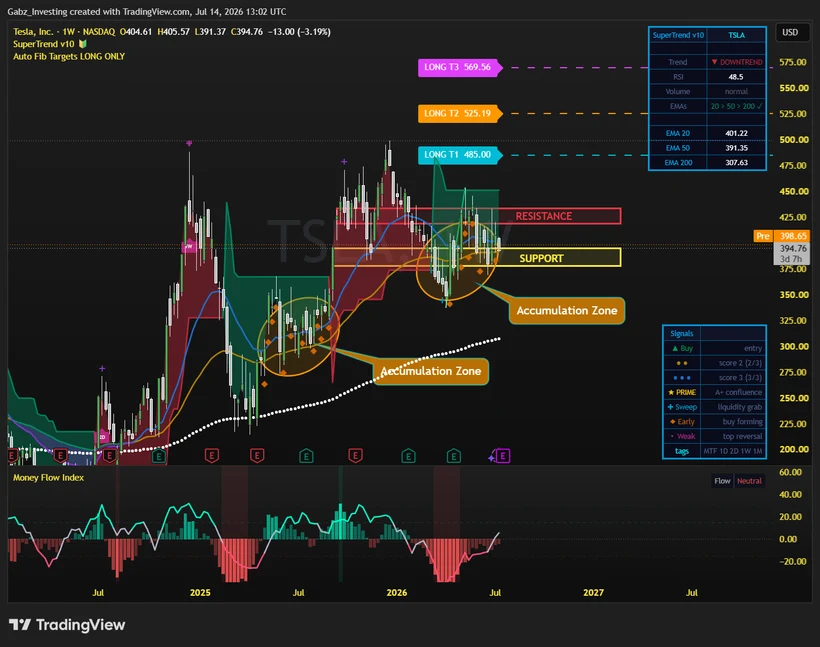
Task: Click 'score 3 (3/3)' in the Signals table
Action: (x=740, y=378)
